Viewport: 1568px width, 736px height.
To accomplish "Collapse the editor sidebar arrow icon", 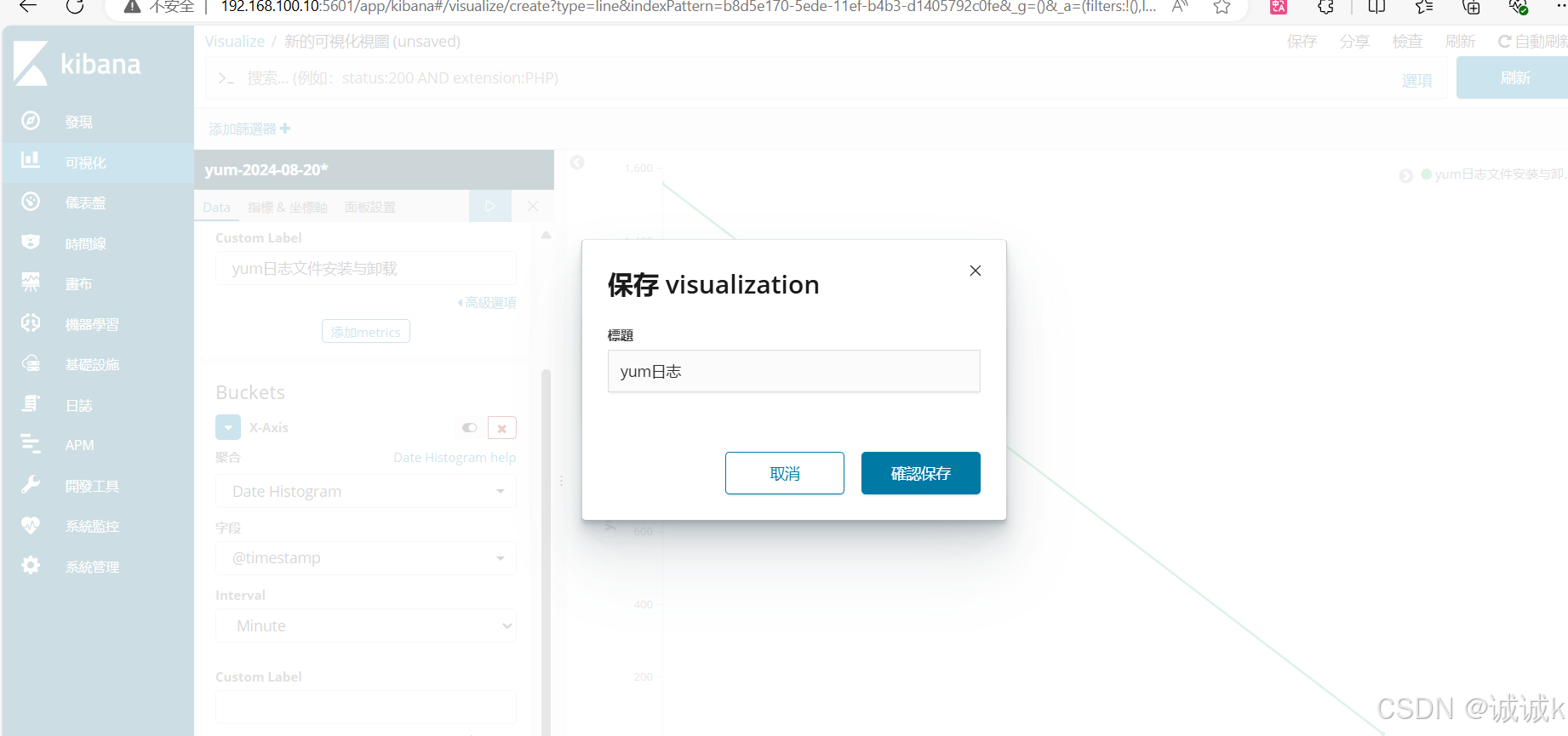I will point(577,163).
